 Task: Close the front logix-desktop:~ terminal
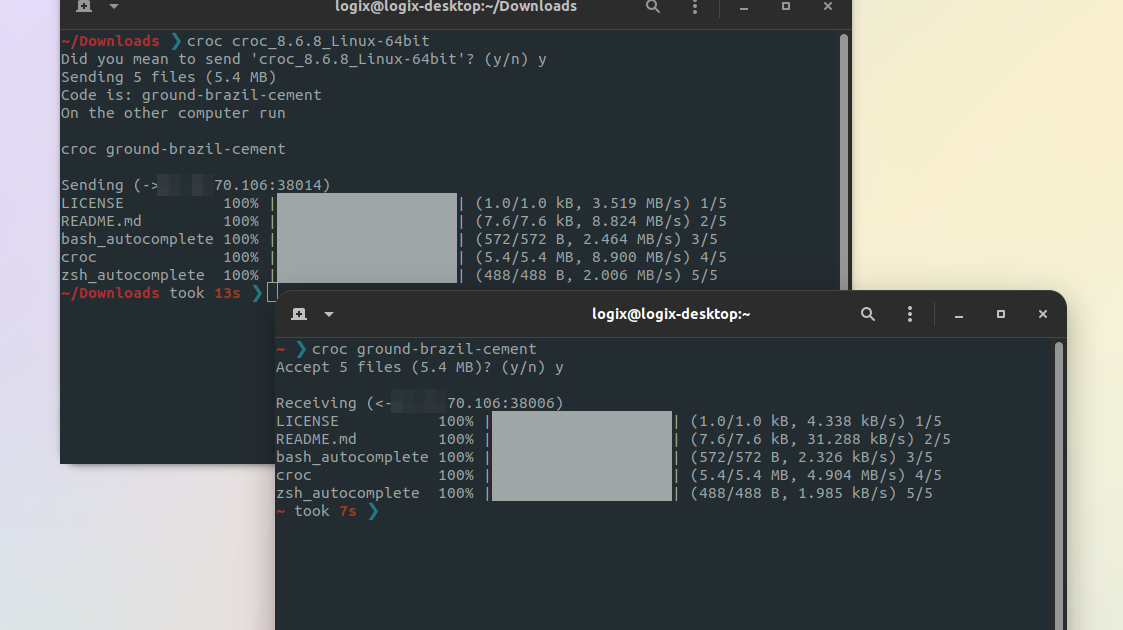pos(1043,314)
